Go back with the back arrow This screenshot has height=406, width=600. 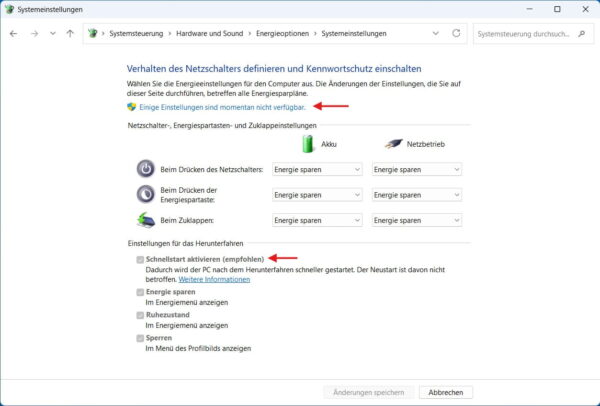tap(13, 34)
